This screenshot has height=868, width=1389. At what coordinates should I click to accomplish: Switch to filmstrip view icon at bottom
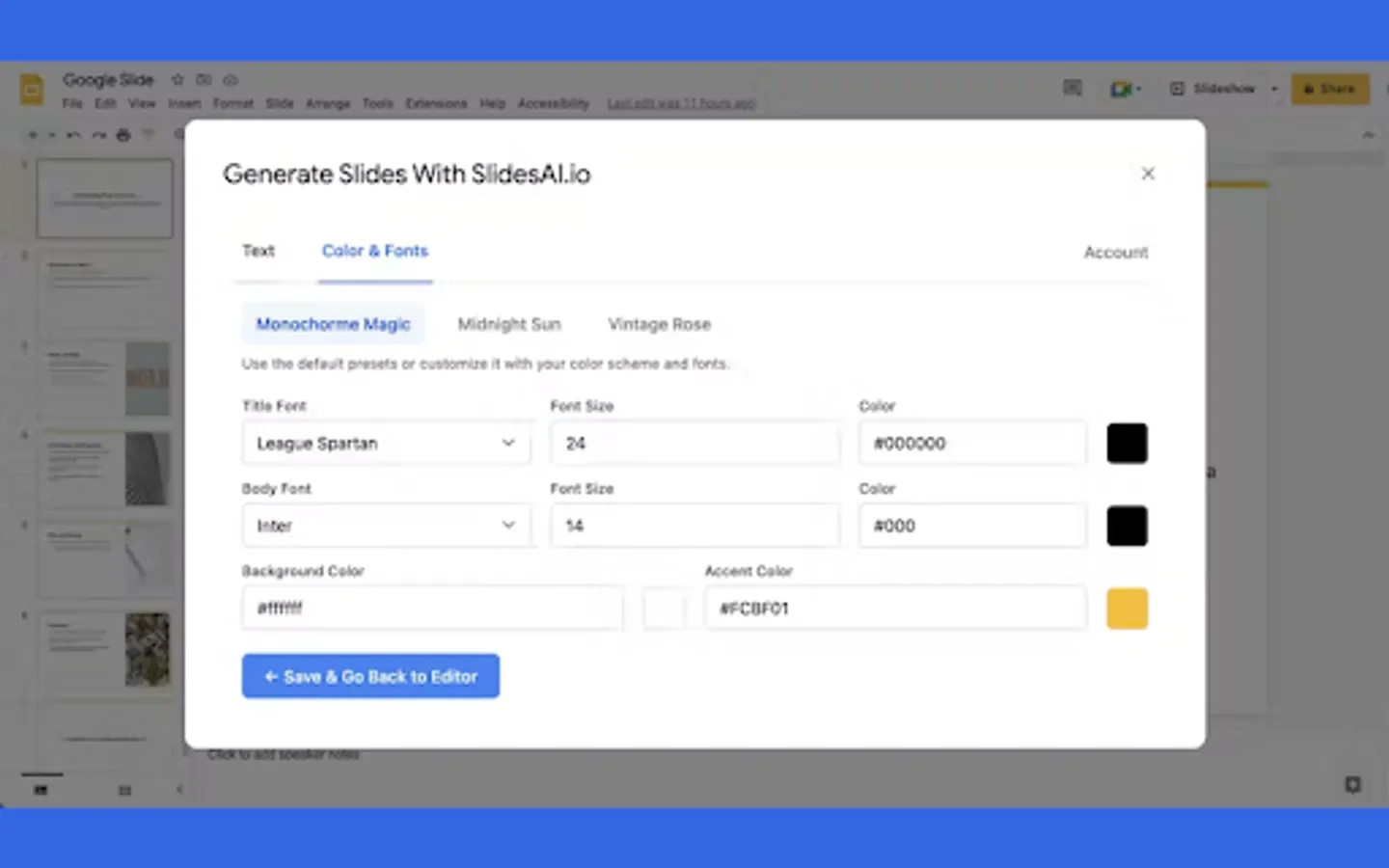click(41, 790)
